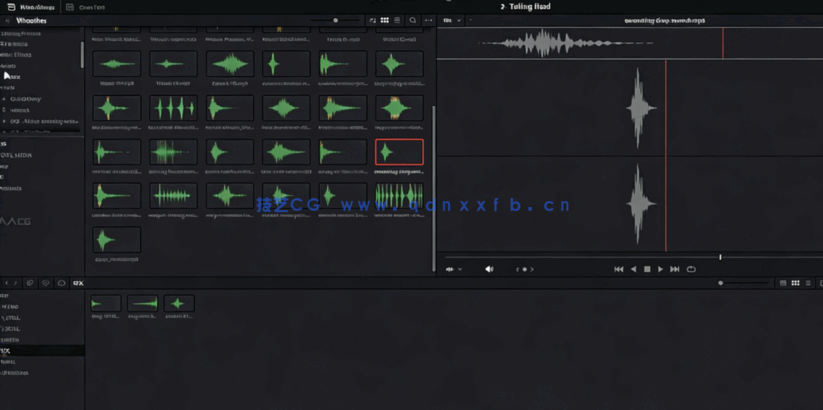Open the Clone Tool button in top bar

(x=85, y=7)
